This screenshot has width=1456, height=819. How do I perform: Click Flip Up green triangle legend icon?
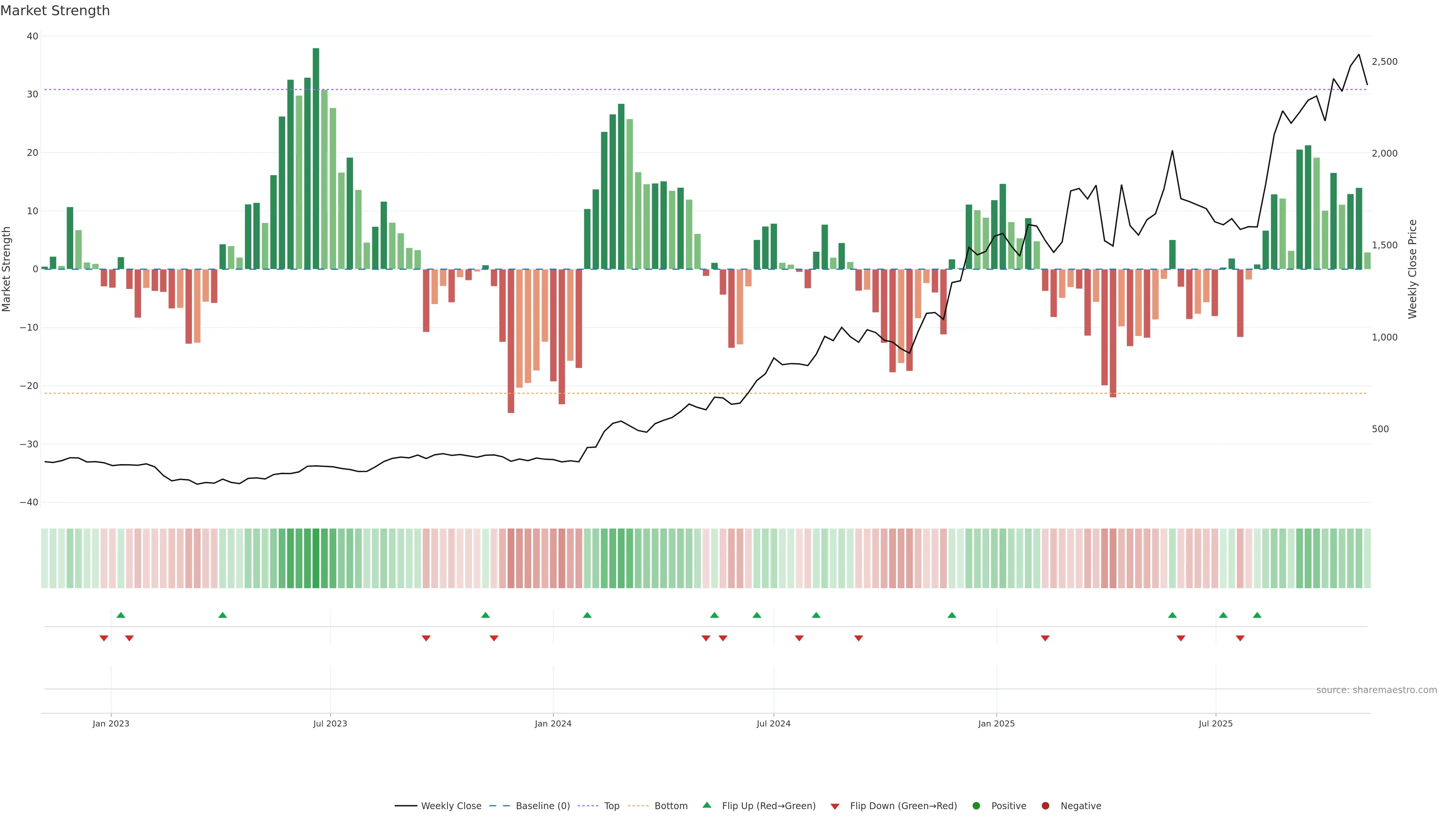[x=706, y=805]
